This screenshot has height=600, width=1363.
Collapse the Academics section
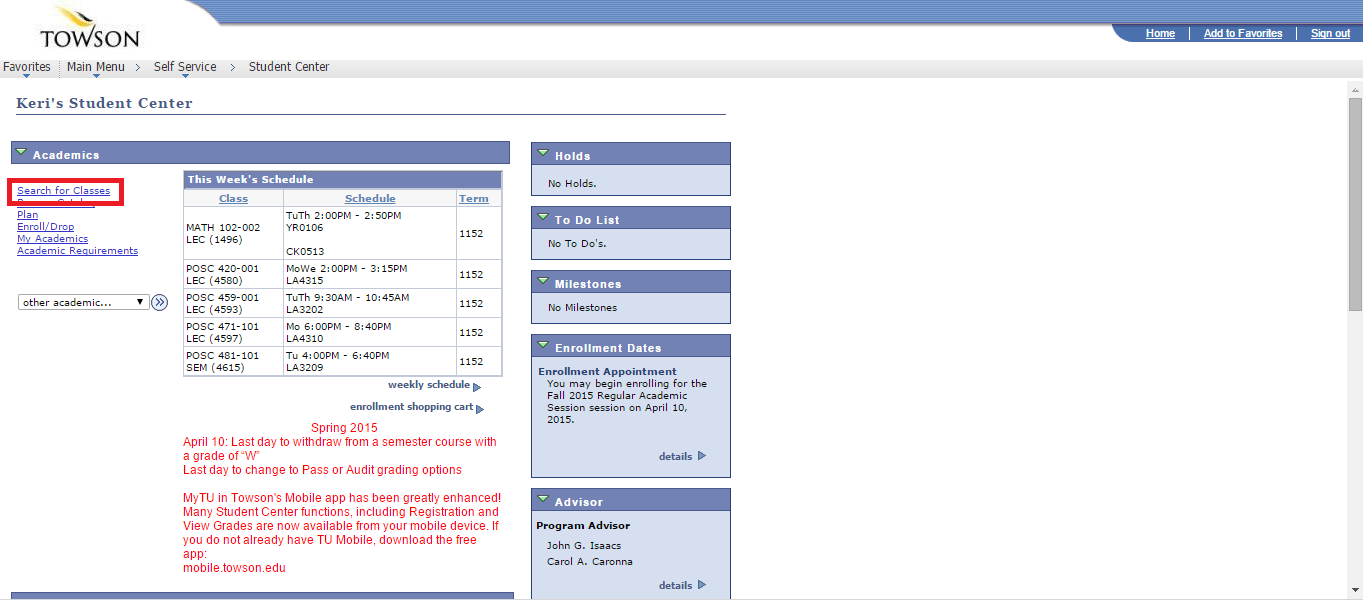[21, 150]
